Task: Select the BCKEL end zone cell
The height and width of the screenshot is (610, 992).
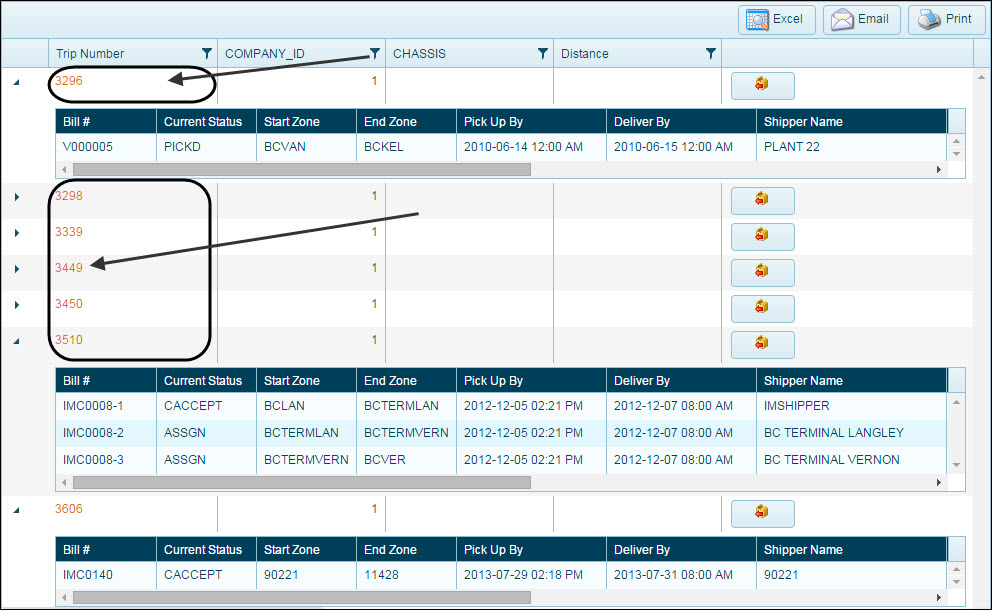Action: pos(406,147)
